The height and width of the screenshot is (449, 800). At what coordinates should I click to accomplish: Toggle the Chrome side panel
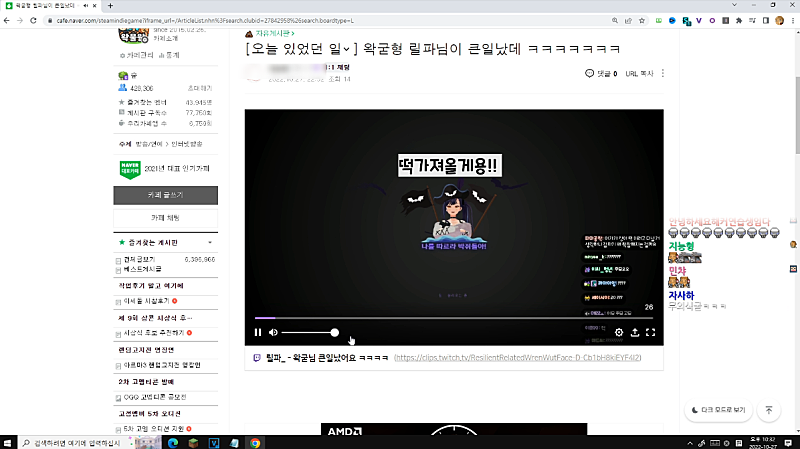(x=766, y=20)
